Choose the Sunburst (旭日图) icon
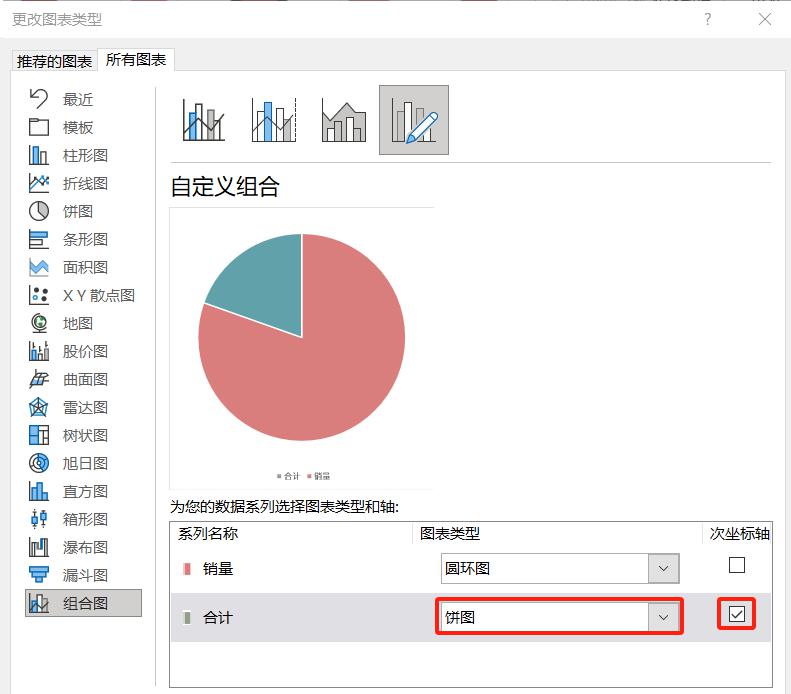 point(39,463)
